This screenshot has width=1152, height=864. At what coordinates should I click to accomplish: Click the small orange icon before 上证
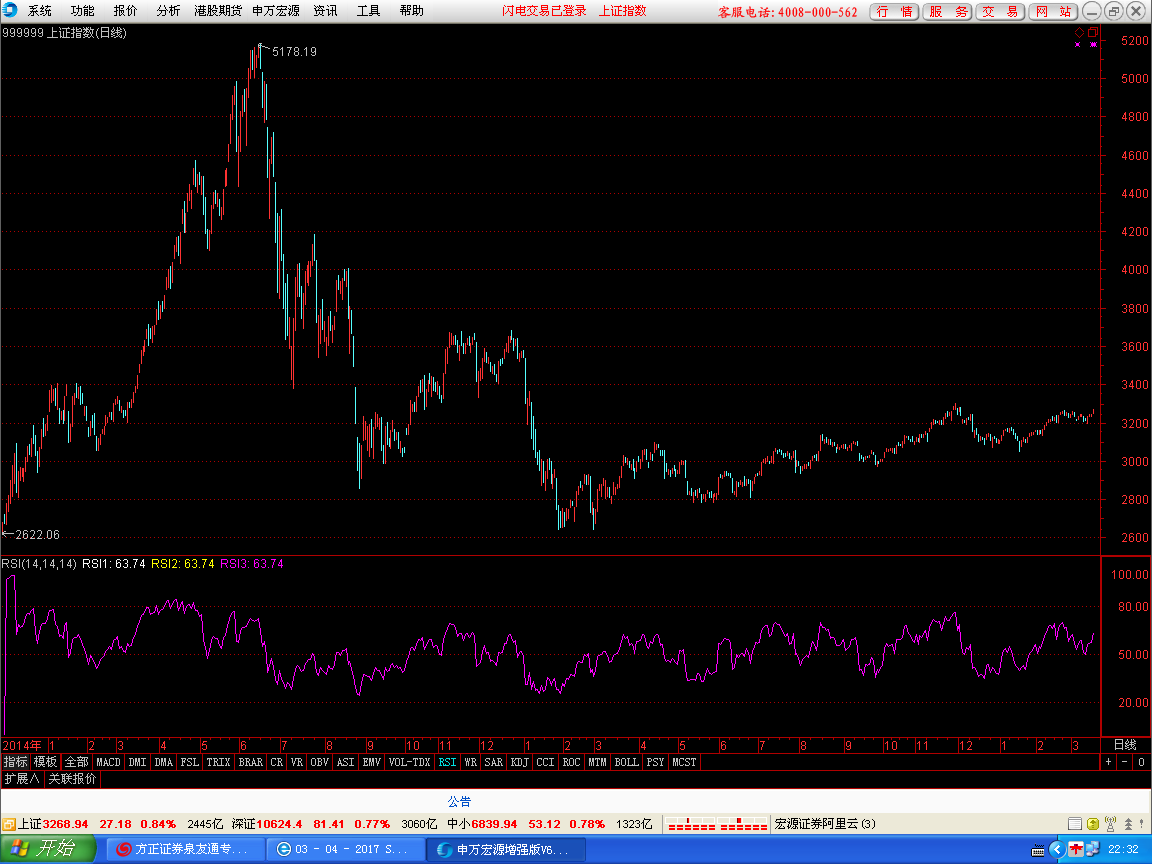(x=9, y=824)
